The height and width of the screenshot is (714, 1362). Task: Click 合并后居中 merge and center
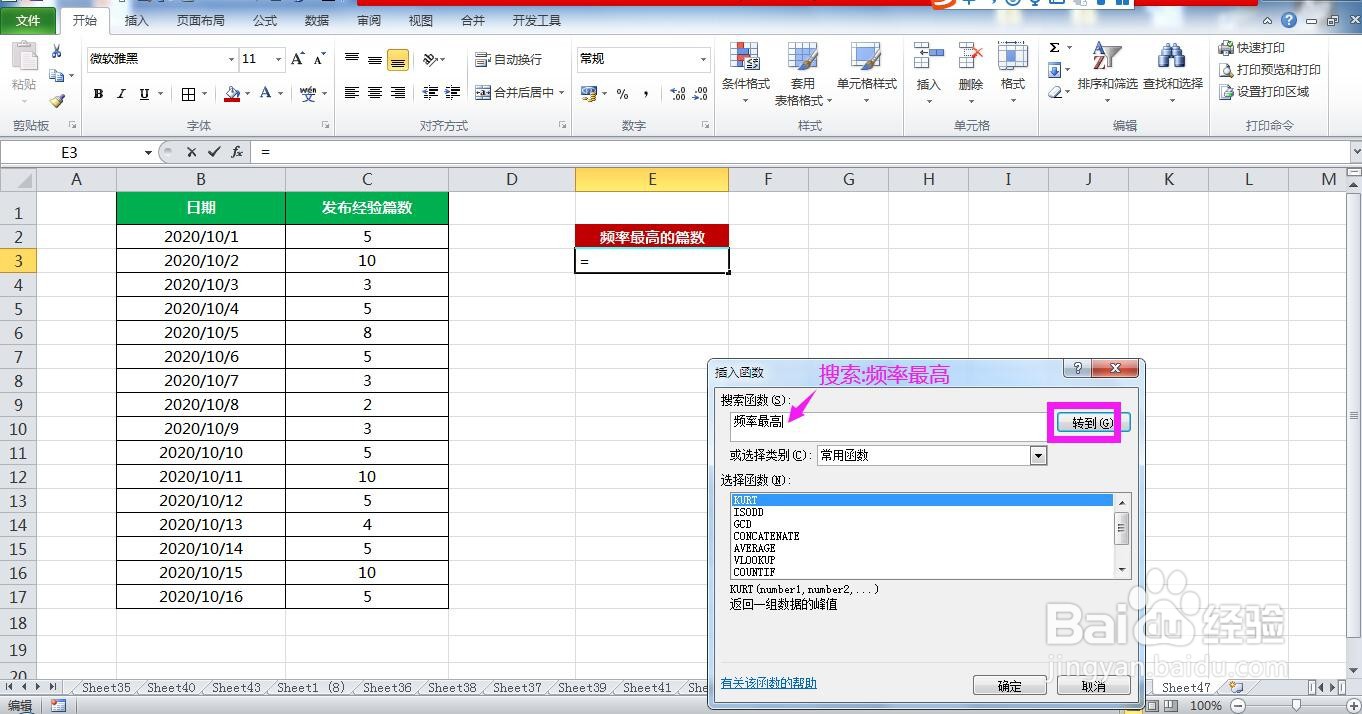[x=515, y=93]
